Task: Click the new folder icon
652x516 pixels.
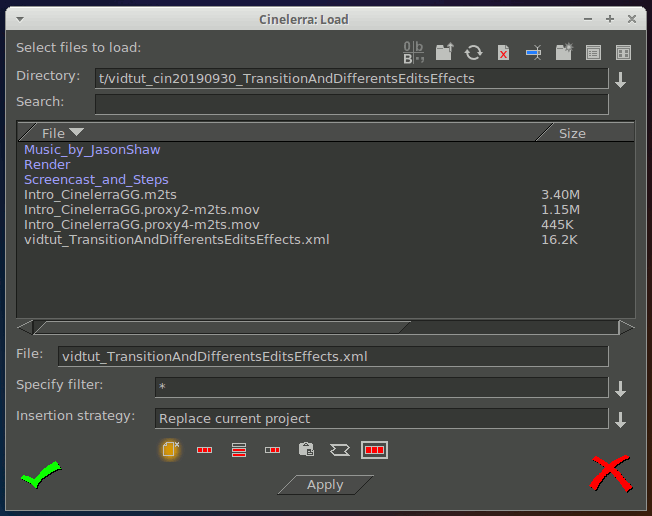Action: (564, 52)
